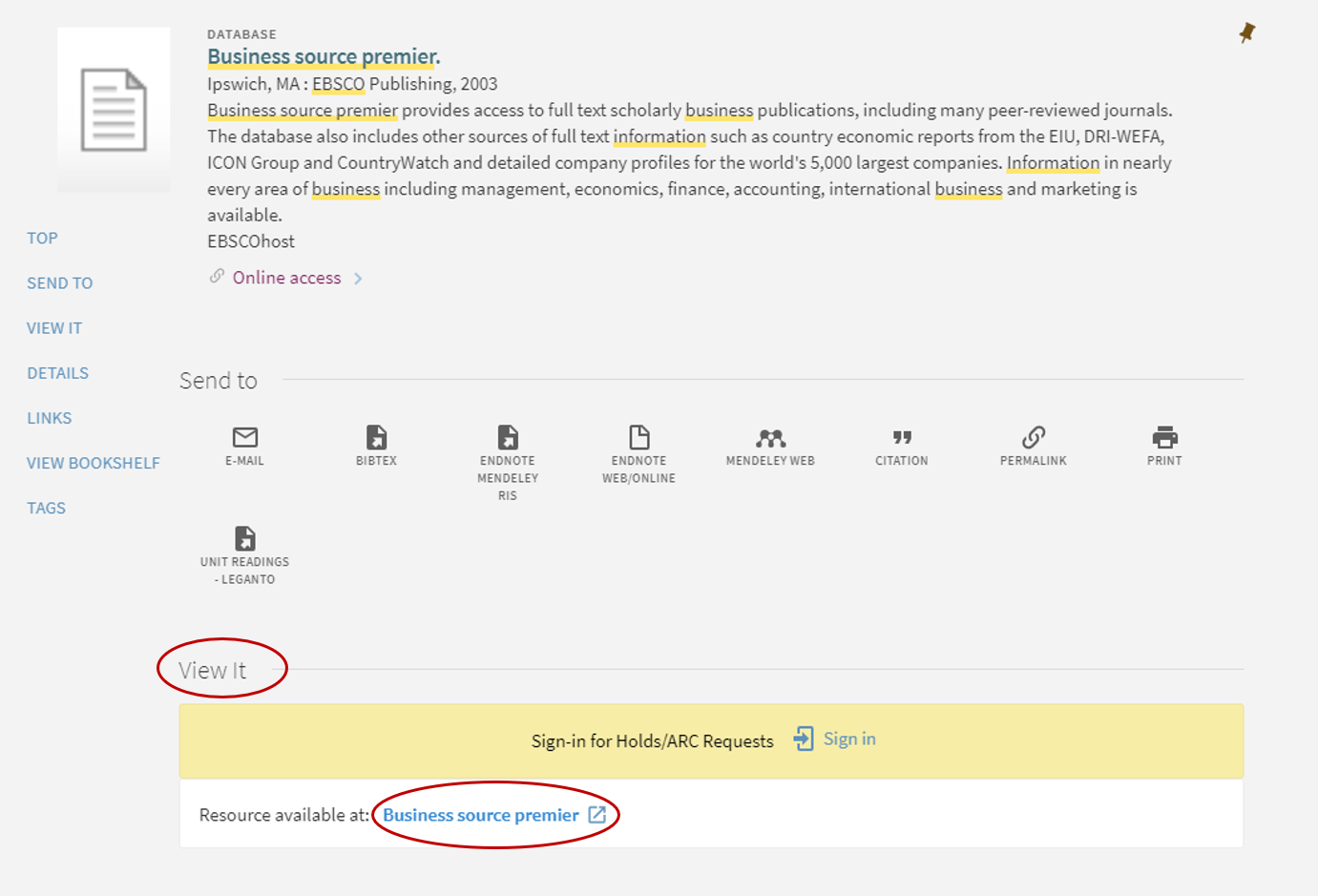The image size is (1318, 896).
Task: Go to the DETAILS section
Action: click(57, 373)
